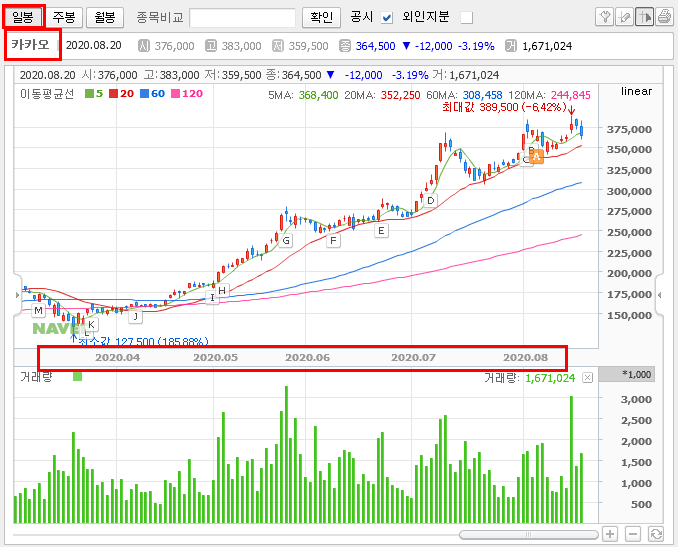The image size is (678, 547).
Task: Switch to the 일봉 daily tab
Action: [23, 17]
